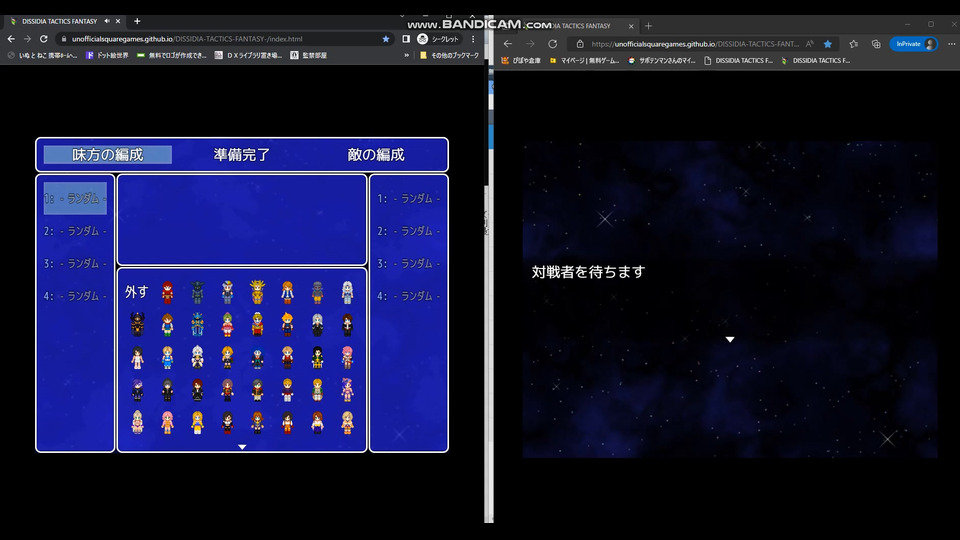Select 準備完了 to confirm ready
Image resolution: width=960 pixels, height=540 pixels.
coord(241,155)
